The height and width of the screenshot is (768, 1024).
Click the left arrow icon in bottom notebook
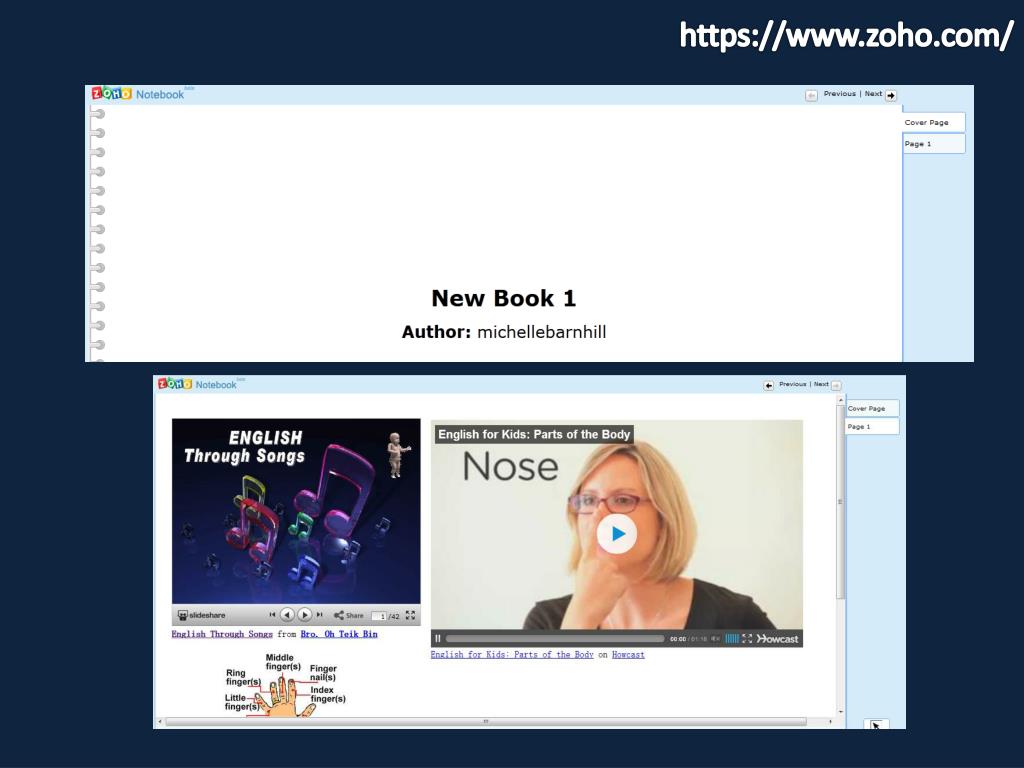coord(769,385)
